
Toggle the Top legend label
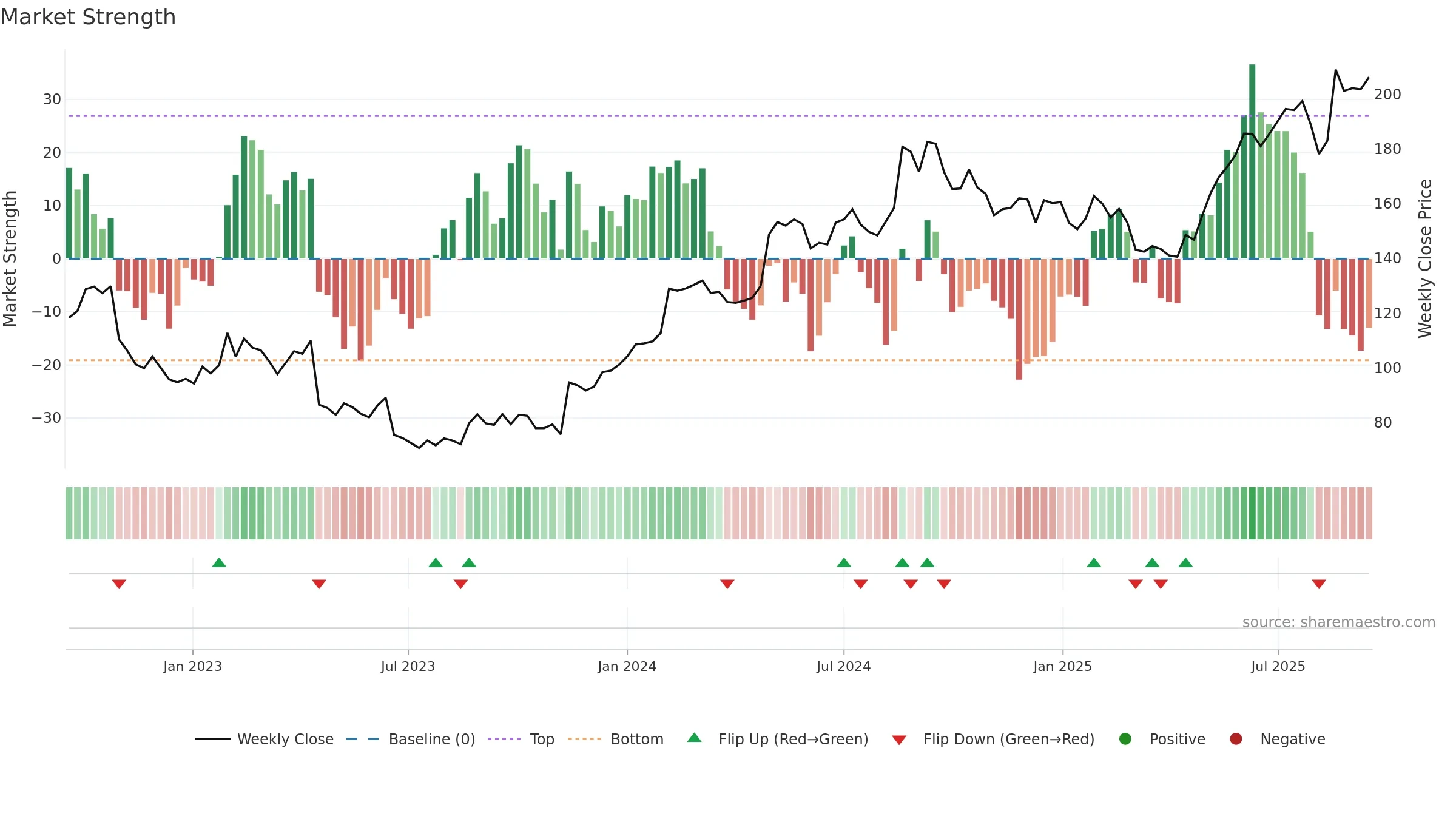click(542, 740)
